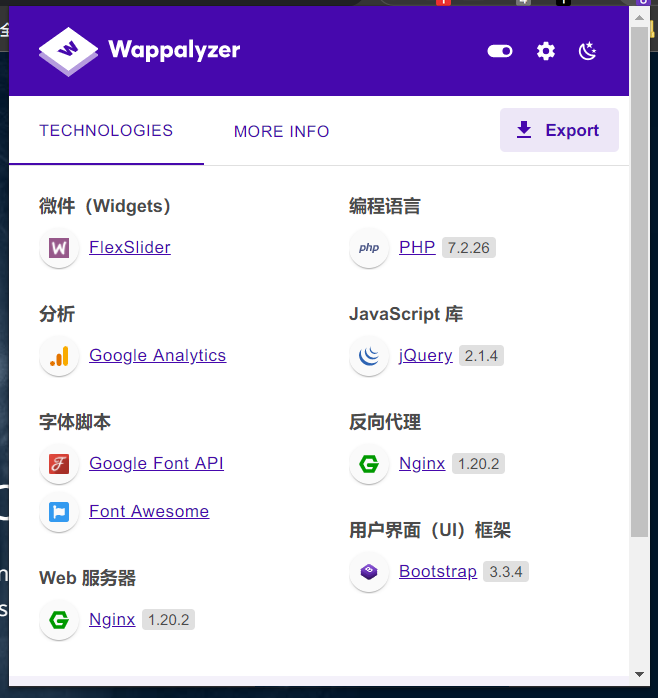Click the 字体脚本 category heading
Screen dimensions: 658x698
tap(75, 422)
